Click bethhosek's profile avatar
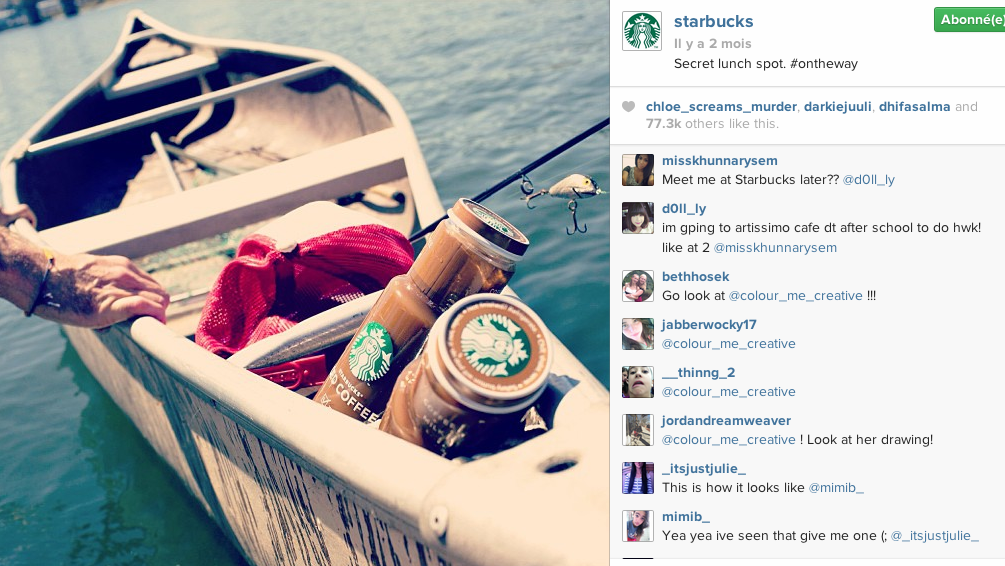Viewport: 1005px width, 566px height. click(x=638, y=286)
